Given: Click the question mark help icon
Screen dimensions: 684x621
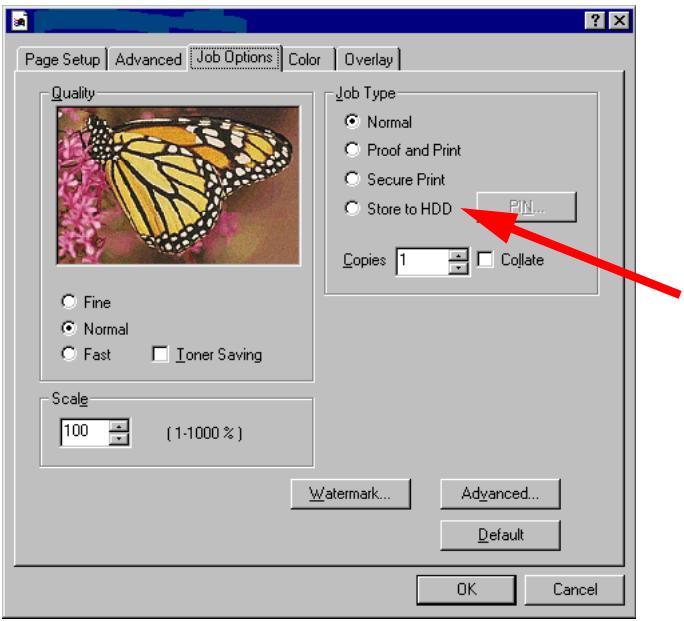Looking at the screenshot, I should [595, 20].
